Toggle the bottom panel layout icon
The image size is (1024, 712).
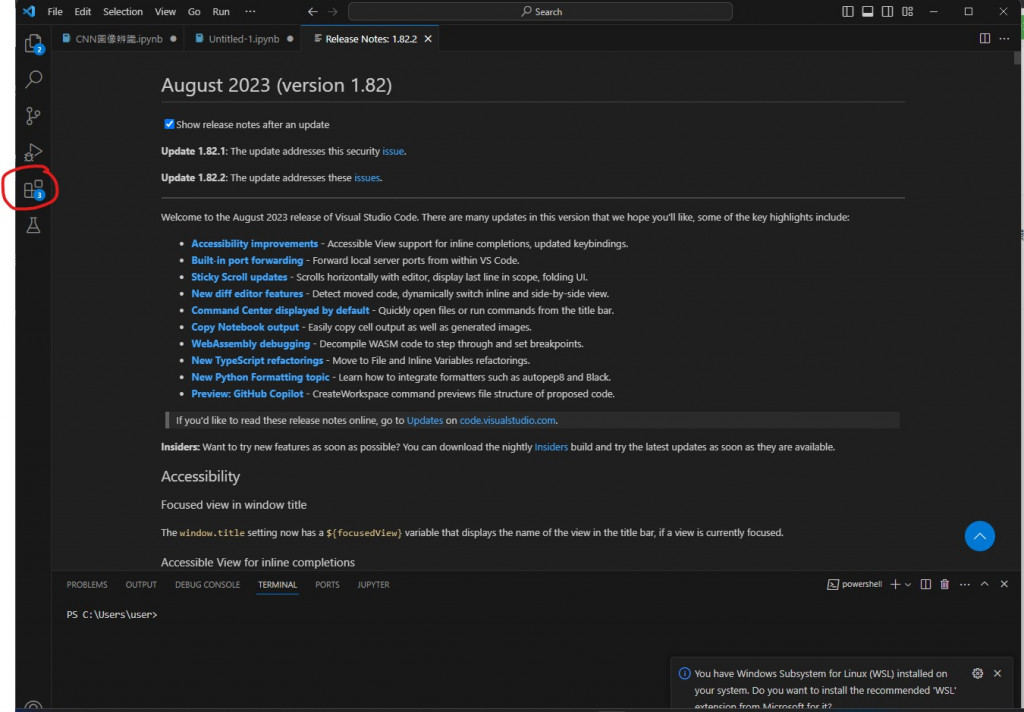coord(867,11)
